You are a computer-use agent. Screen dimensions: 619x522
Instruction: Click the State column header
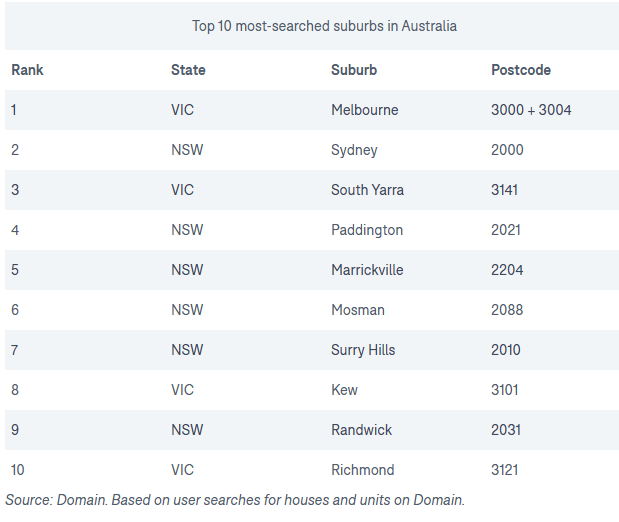pyautogui.click(x=188, y=70)
